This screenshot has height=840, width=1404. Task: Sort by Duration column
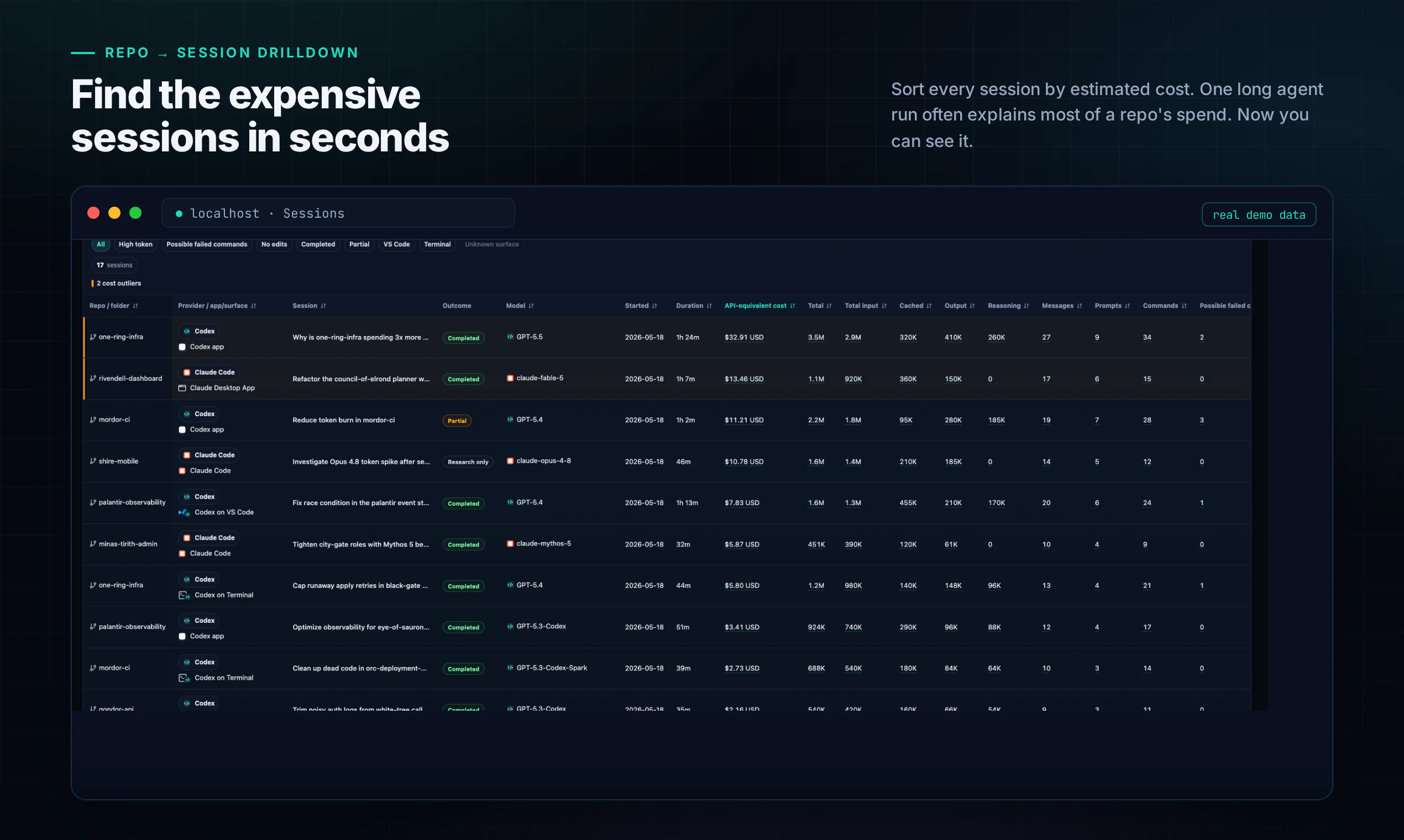(694, 306)
